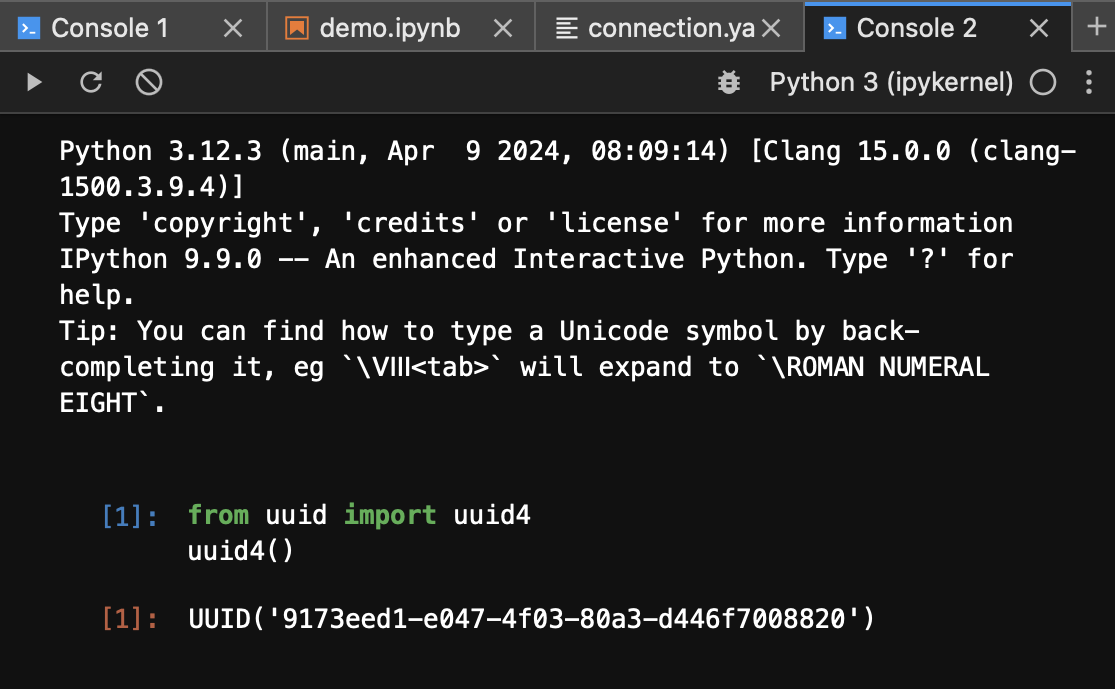Restart the kernel using the refresh icon

[90, 82]
